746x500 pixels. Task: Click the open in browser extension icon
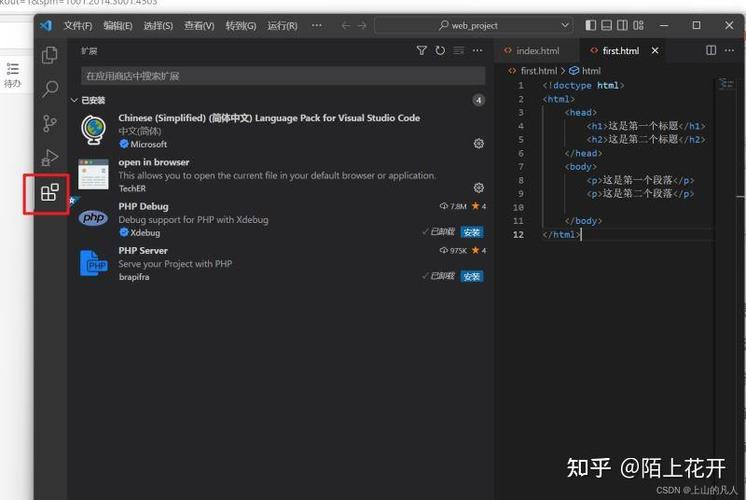click(x=93, y=174)
